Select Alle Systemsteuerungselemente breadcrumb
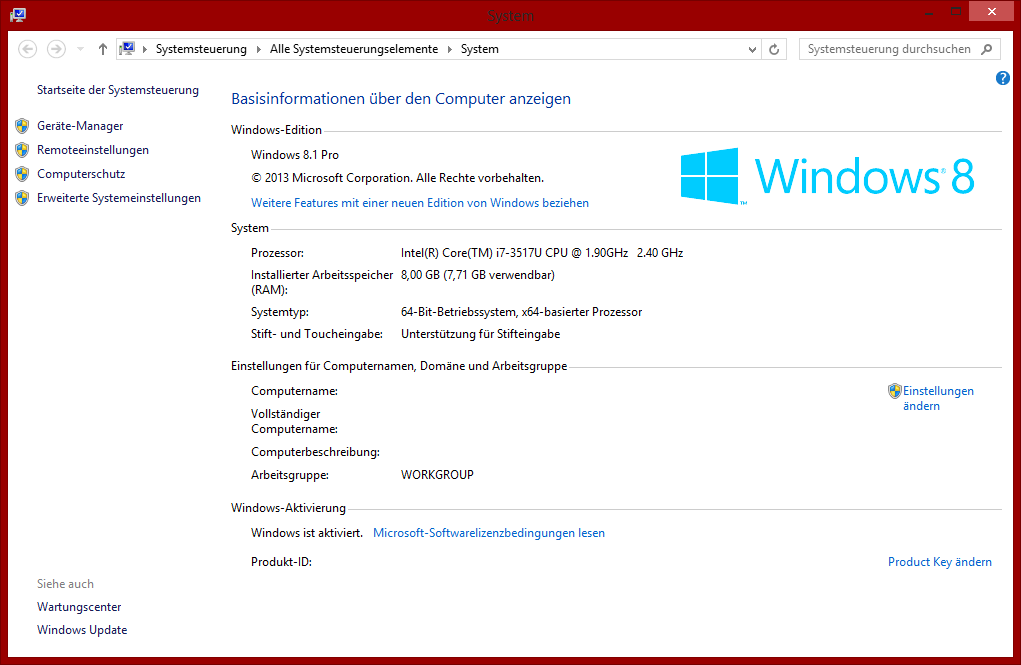The height and width of the screenshot is (665, 1021). 354,49
